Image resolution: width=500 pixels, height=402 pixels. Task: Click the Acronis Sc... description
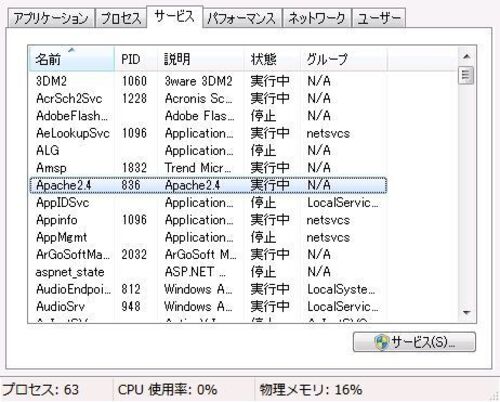tap(199, 98)
